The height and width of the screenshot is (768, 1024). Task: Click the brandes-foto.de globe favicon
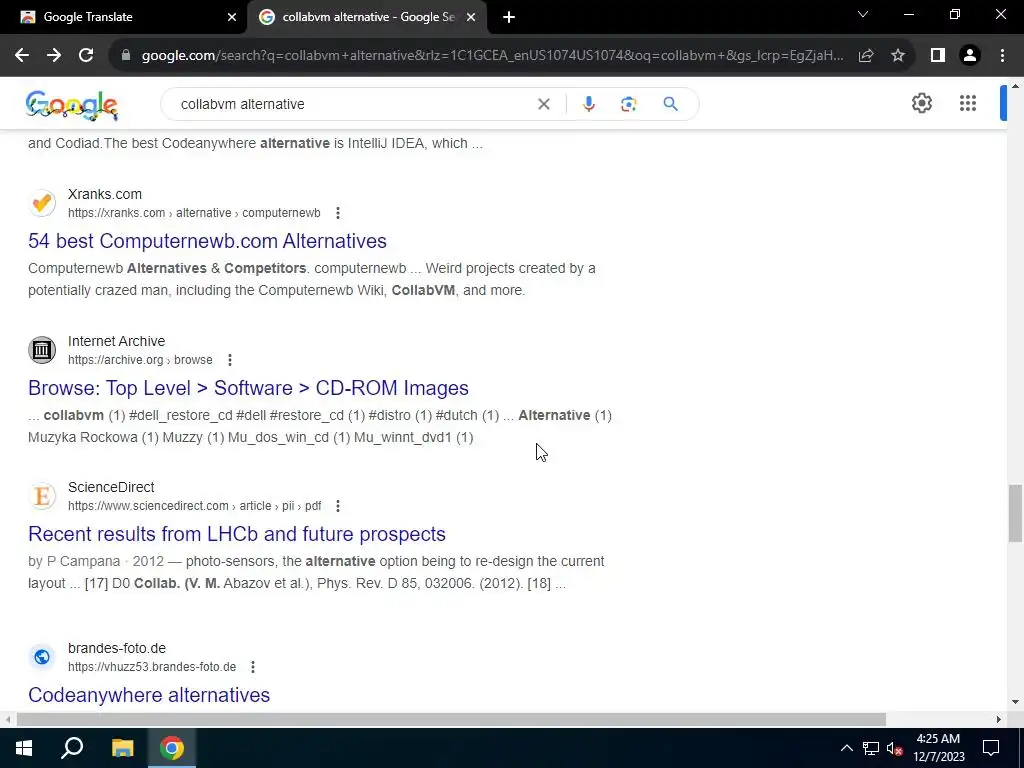(x=42, y=657)
